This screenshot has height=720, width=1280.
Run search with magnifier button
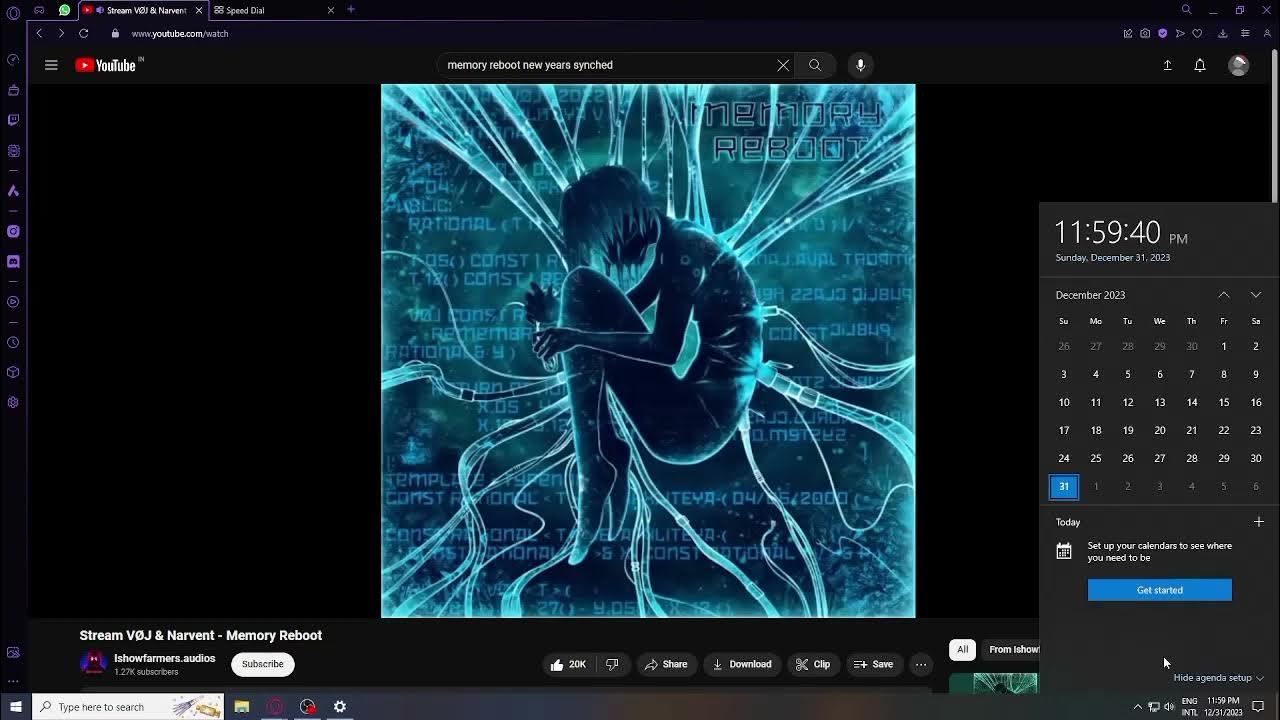tap(815, 65)
